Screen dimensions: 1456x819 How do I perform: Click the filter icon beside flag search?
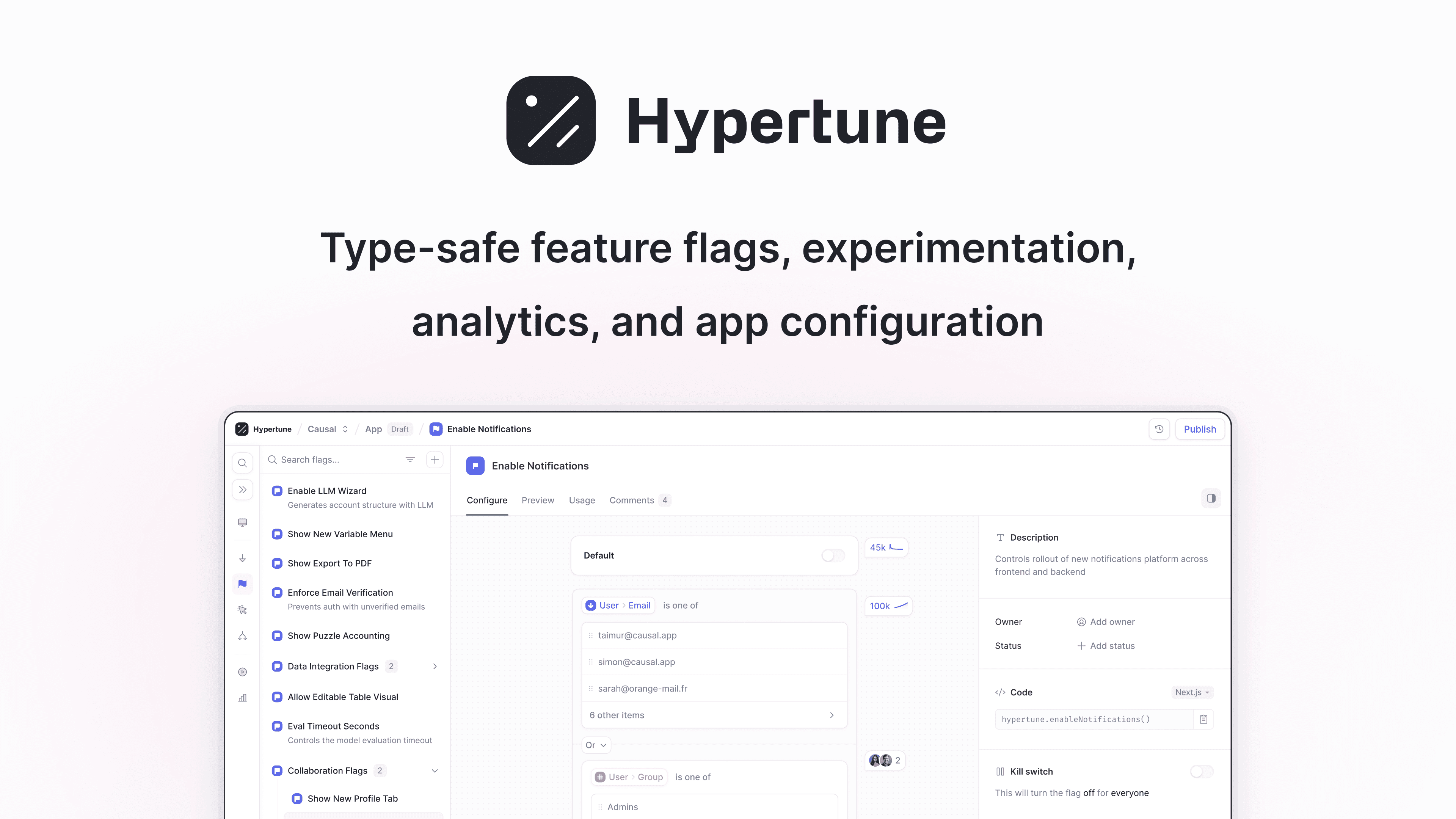click(x=410, y=460)
